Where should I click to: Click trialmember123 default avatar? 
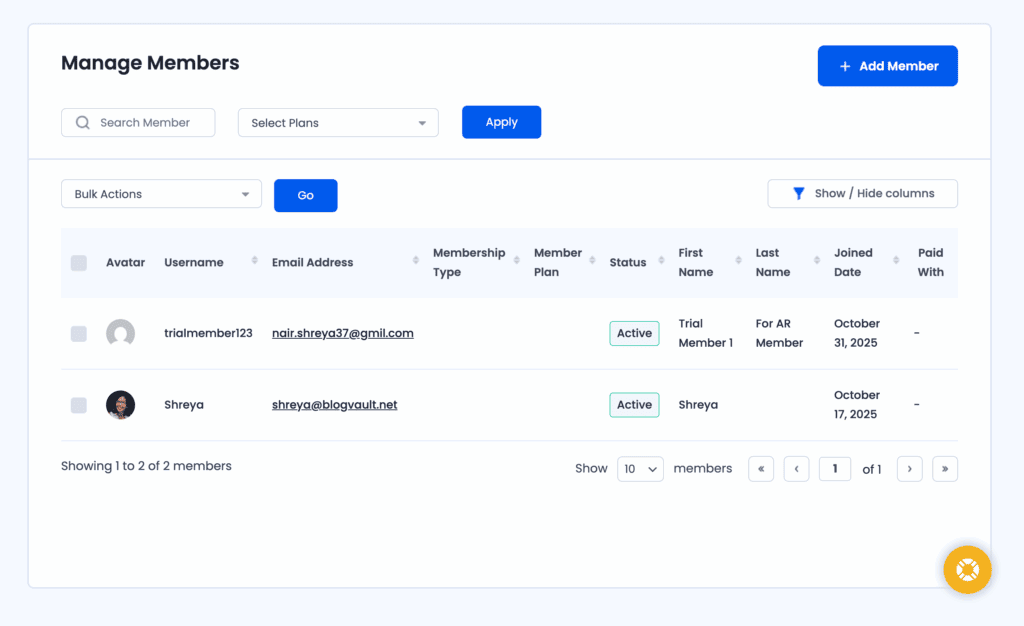120,333
